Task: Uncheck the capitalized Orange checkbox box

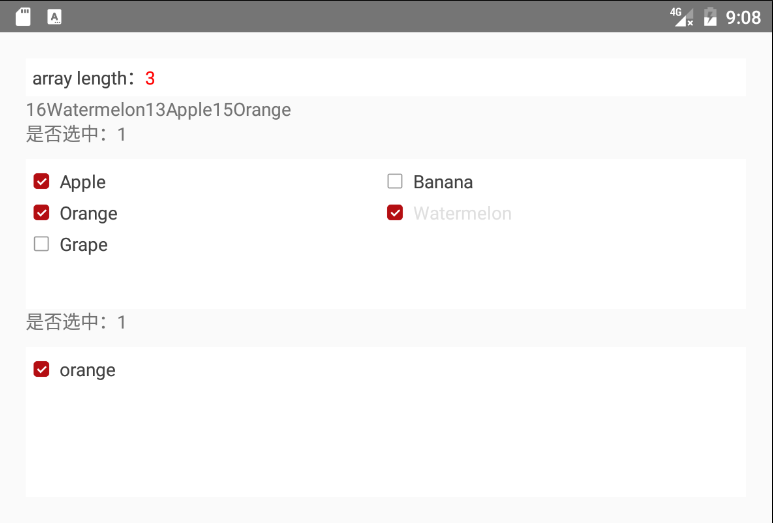Action: click(x=41, y=213)
